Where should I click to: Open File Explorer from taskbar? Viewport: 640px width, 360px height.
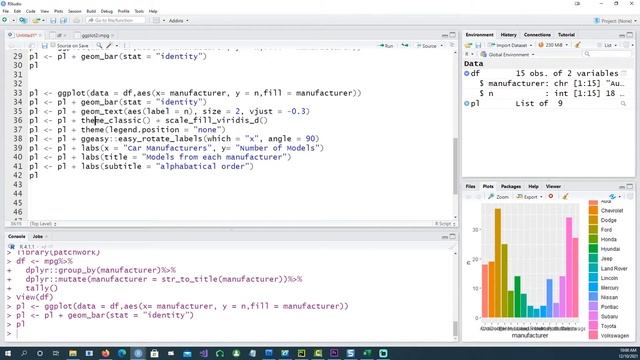[x=73, y=353]
